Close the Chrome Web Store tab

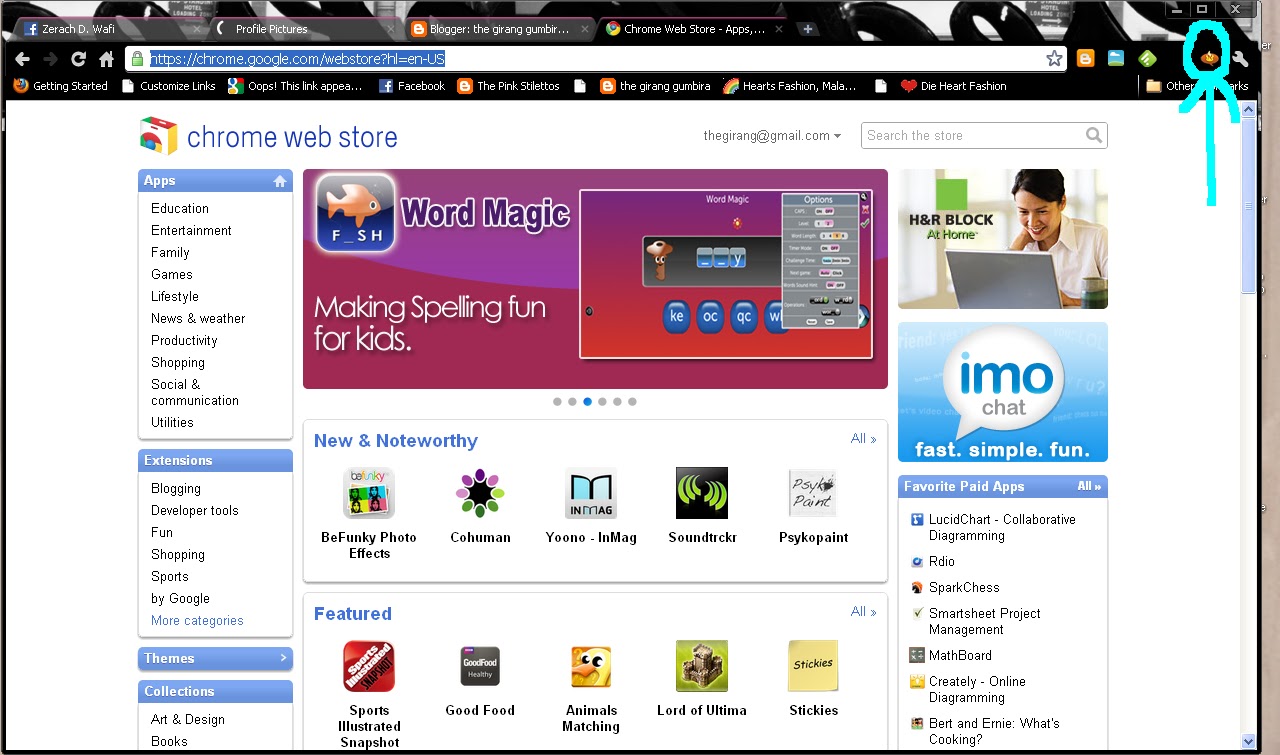tap(777, 29)
